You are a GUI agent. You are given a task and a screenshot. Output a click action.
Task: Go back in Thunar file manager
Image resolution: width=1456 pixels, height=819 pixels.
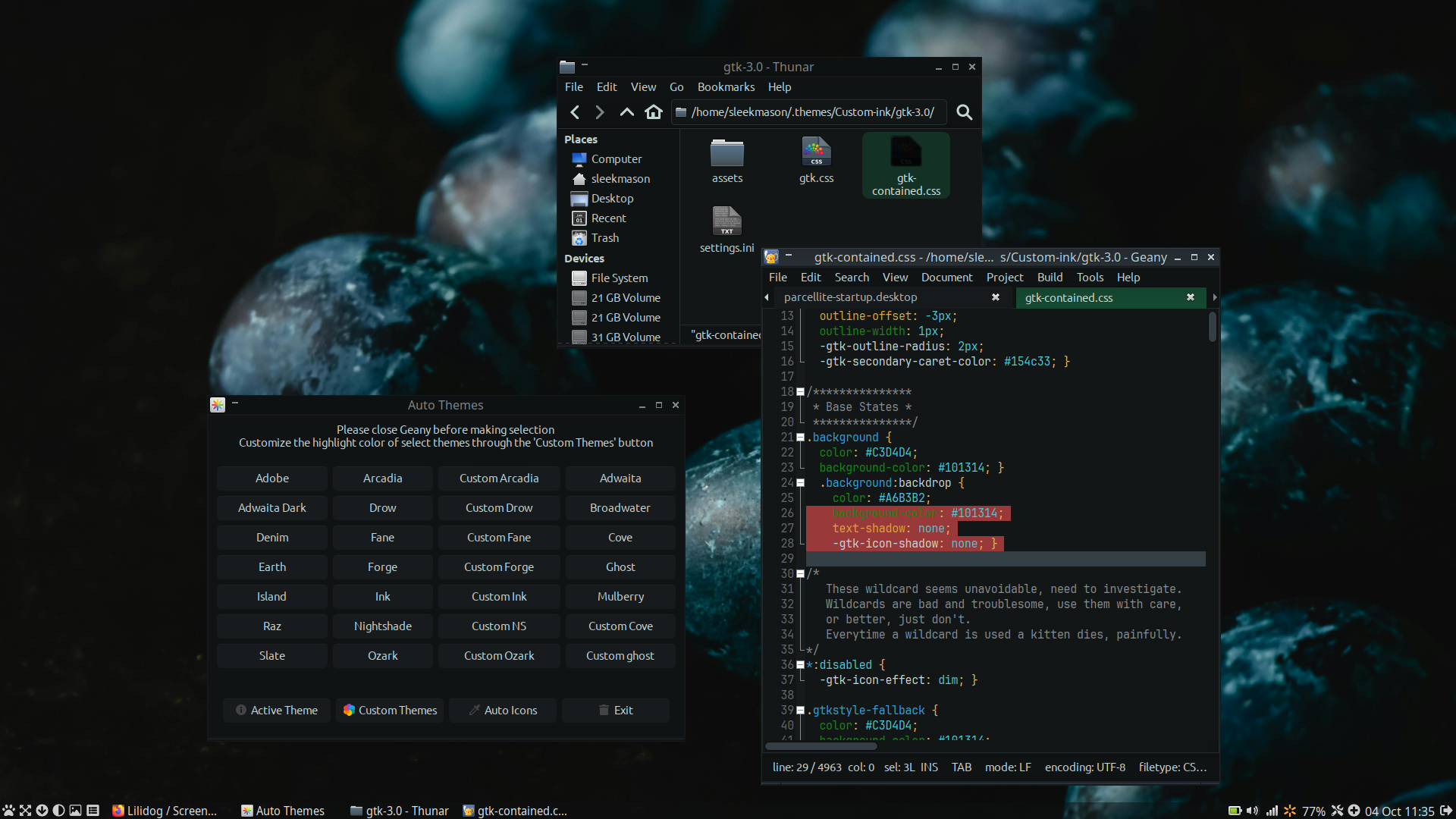[575, 112]
